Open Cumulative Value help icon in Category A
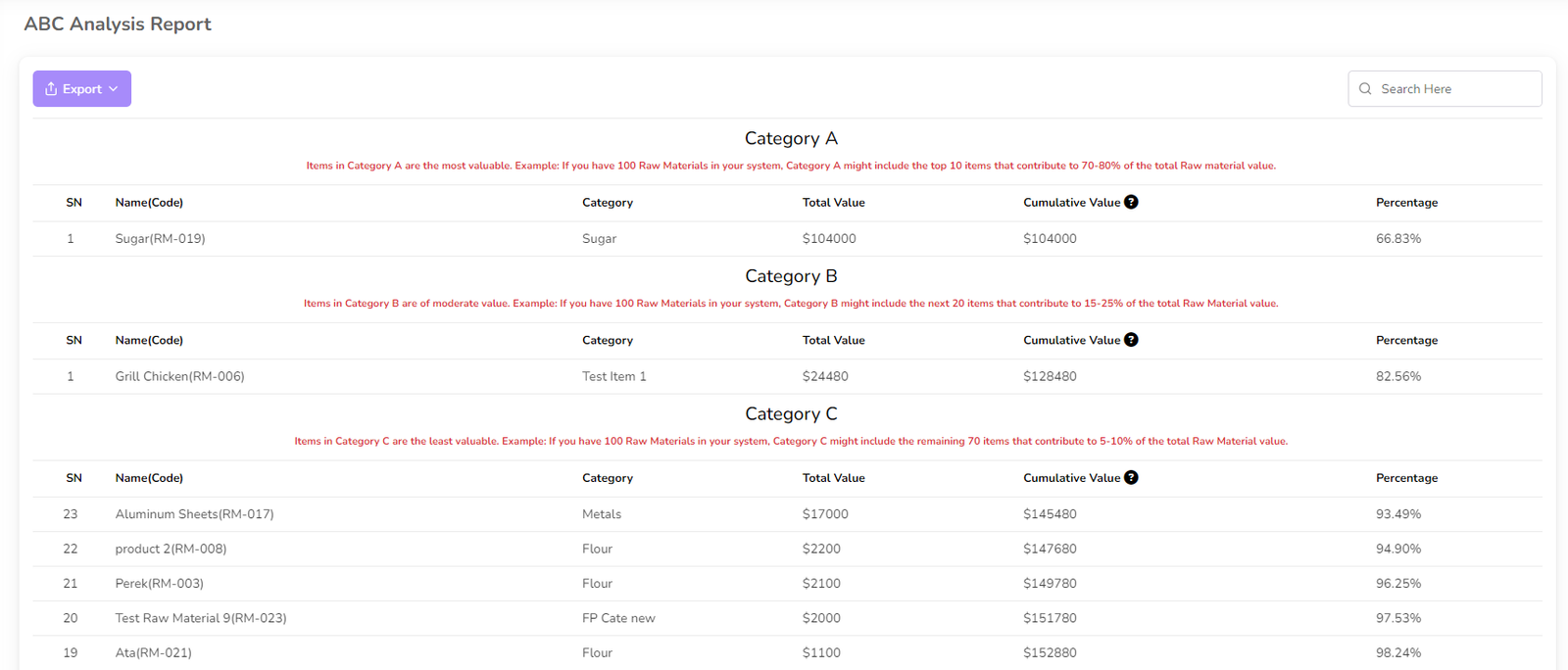The image size is (1568, 670). (x=1131, y=202)
